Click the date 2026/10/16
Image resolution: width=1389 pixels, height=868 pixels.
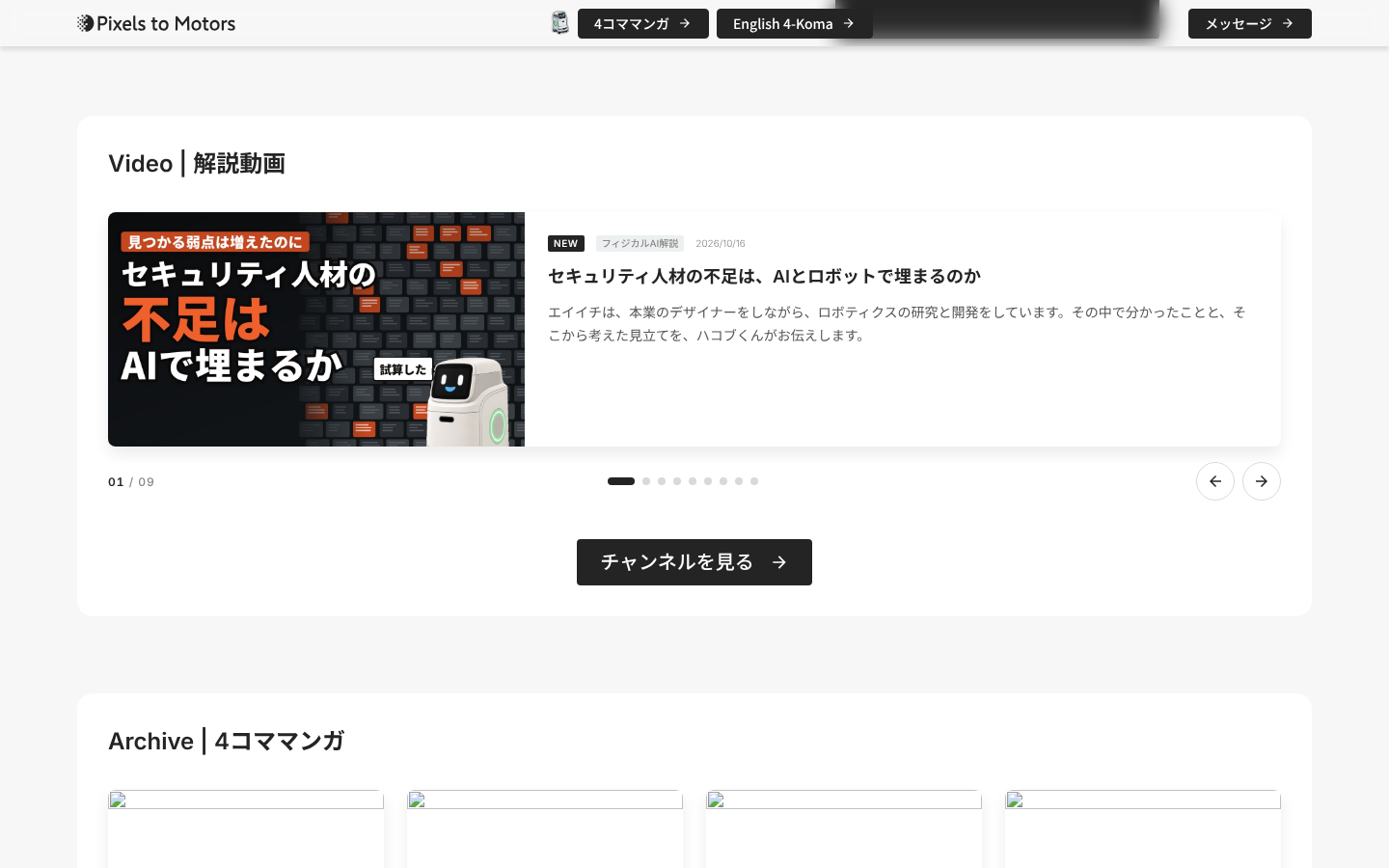[x=721, y=243]
